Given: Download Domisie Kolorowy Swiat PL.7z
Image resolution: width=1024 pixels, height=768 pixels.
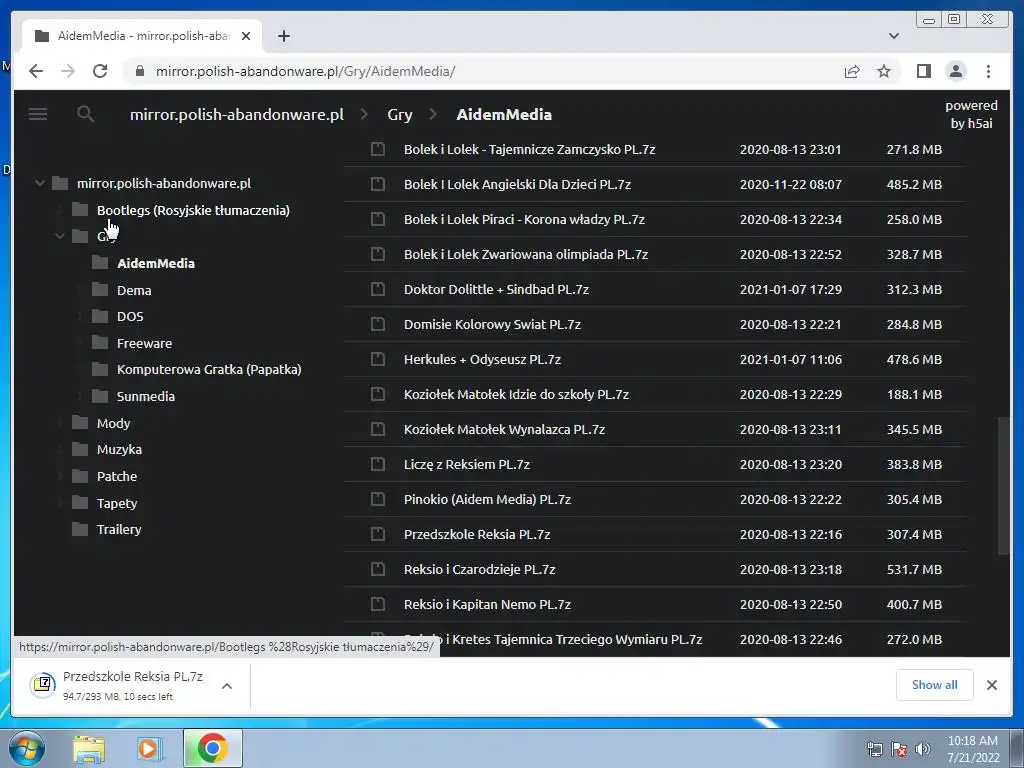Looking at the screenshot, I should [492, 325].
